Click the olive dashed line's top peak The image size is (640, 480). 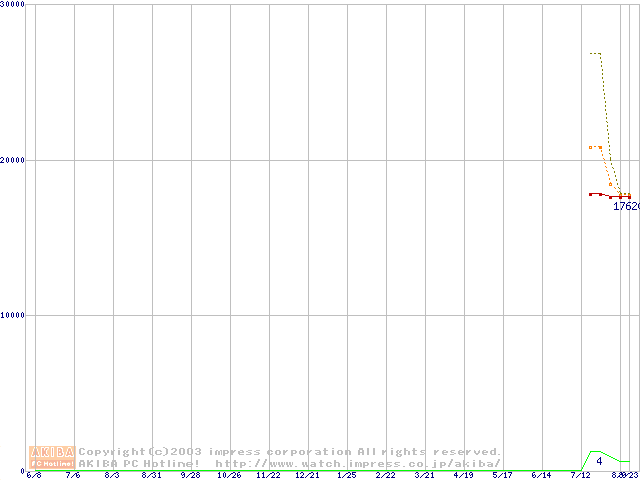click(x=595, y=53)
